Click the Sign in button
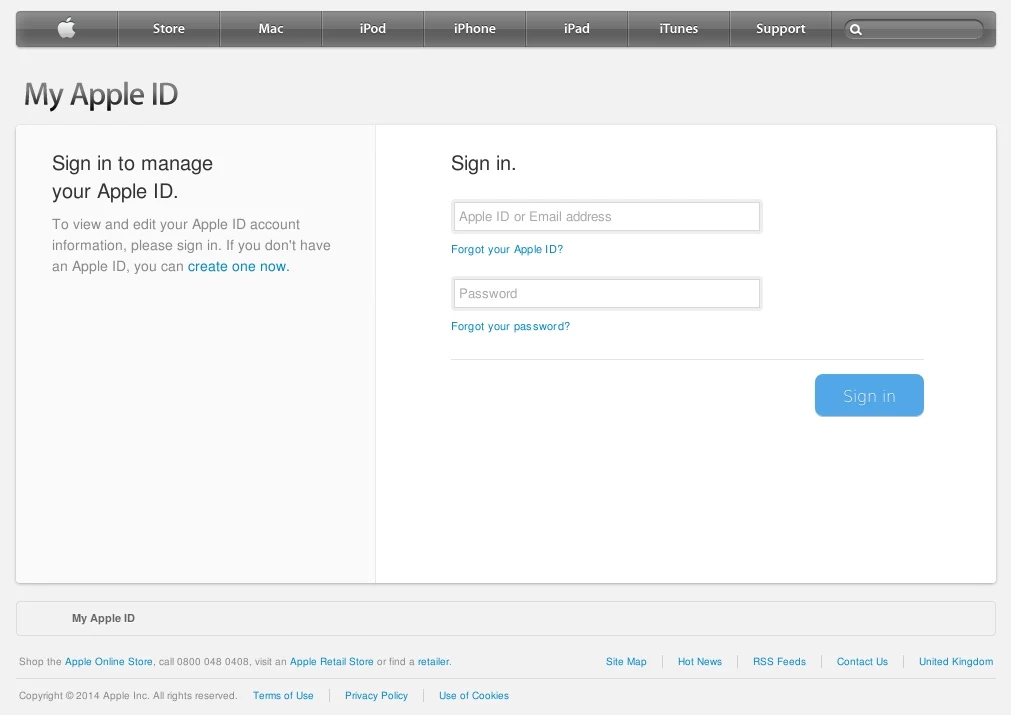1011x715 pixels. tap(869, 395)
